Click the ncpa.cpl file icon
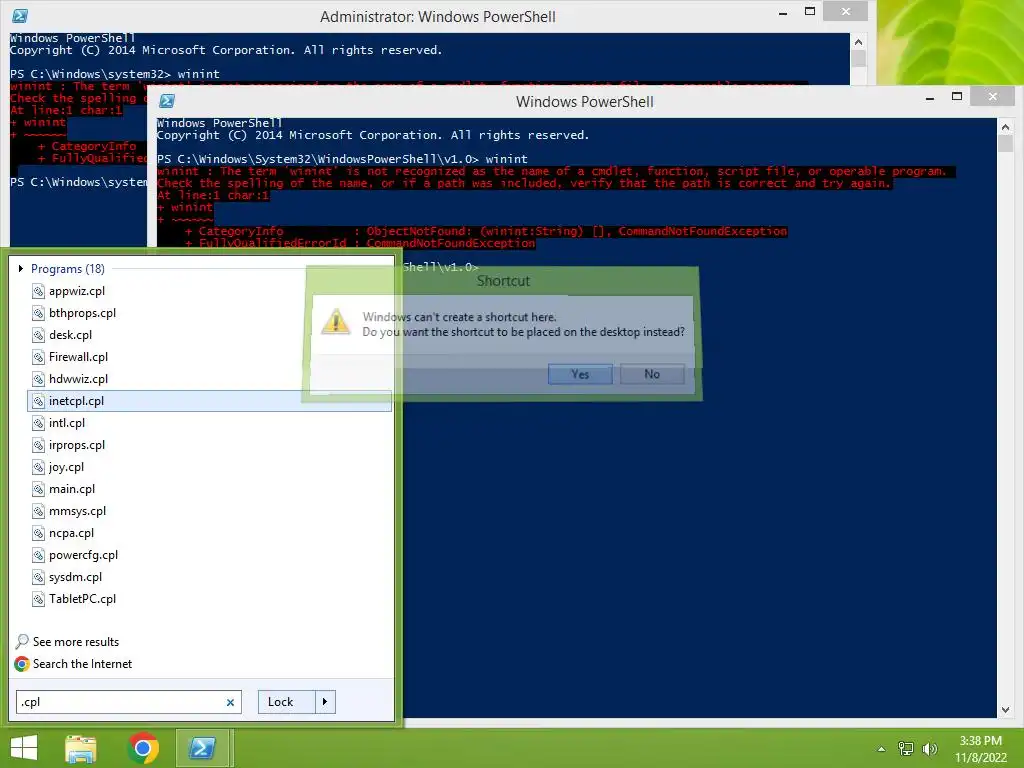Screen dimensions: 1024x768 pos(39,533)
